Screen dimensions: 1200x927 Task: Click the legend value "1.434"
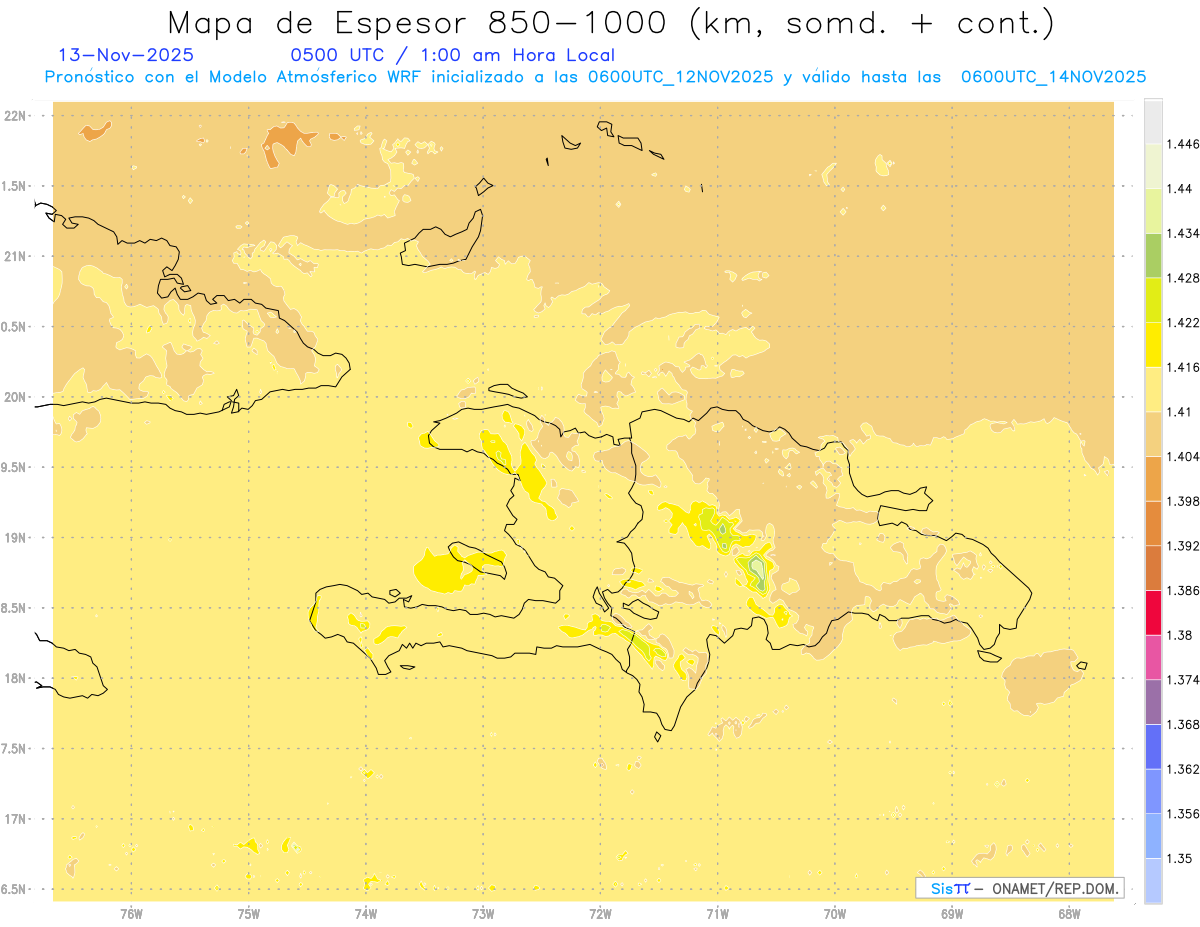[x=1183, y=234]
